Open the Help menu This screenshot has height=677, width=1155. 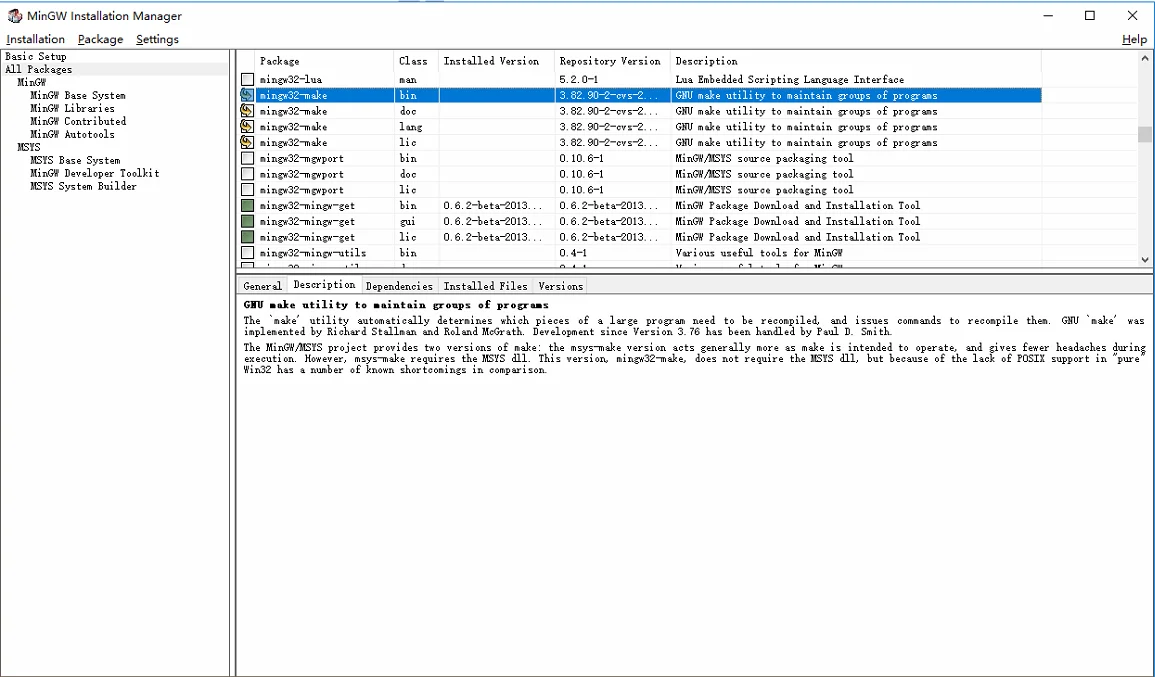pos(1134,39)
